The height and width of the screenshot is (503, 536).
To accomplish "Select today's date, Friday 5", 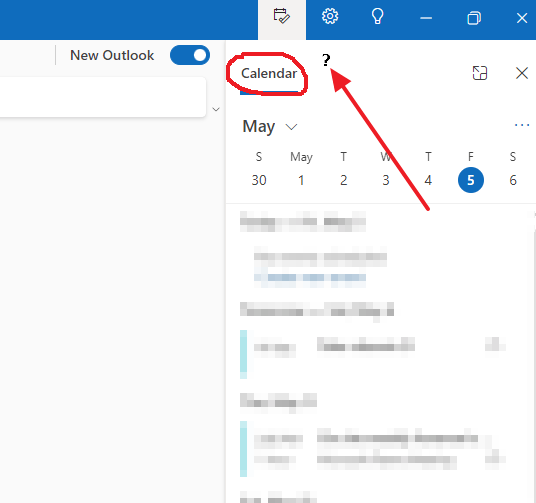I will 471,180.
